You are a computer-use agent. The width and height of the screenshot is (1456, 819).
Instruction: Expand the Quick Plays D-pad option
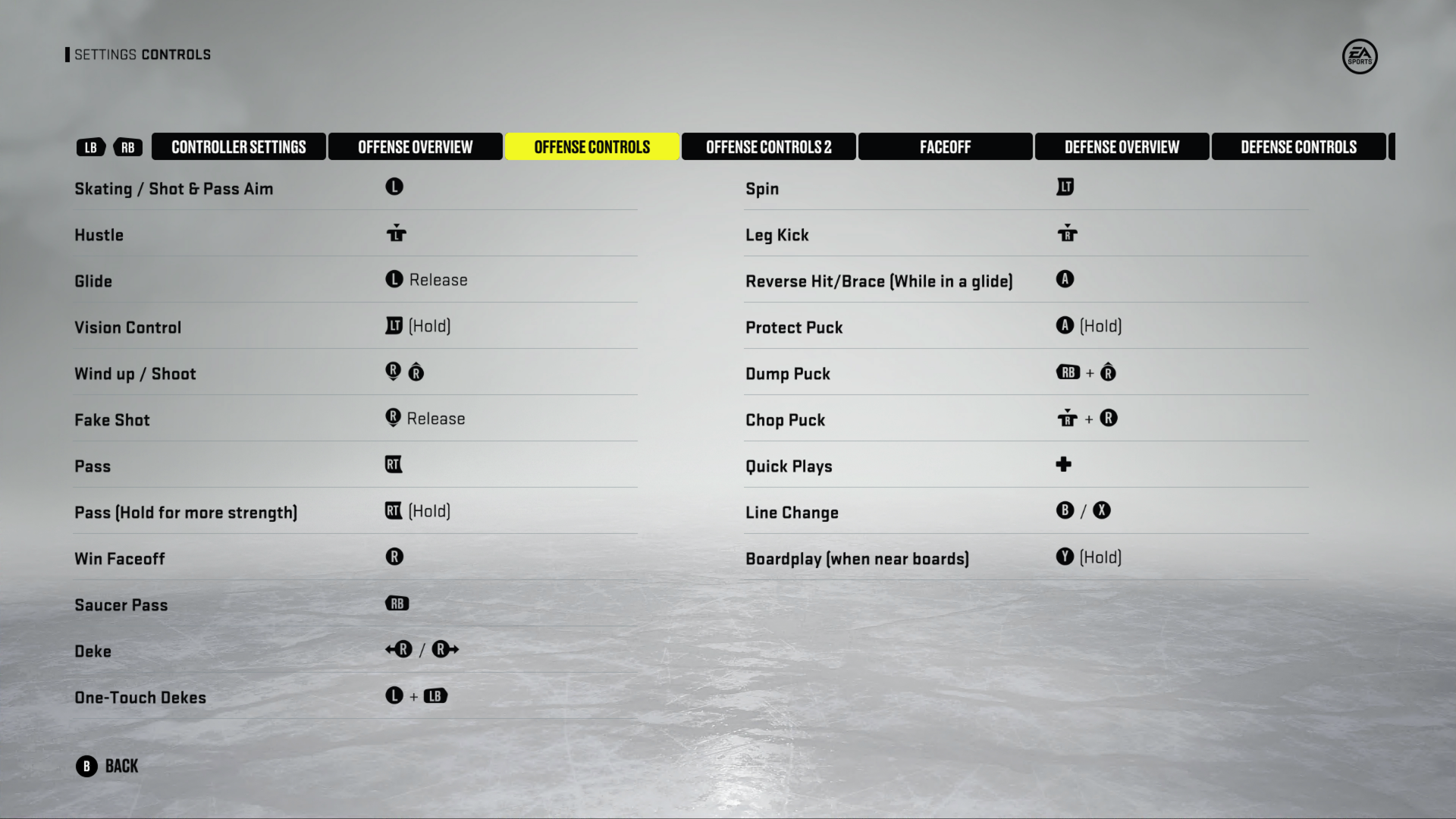[1063, 464]
